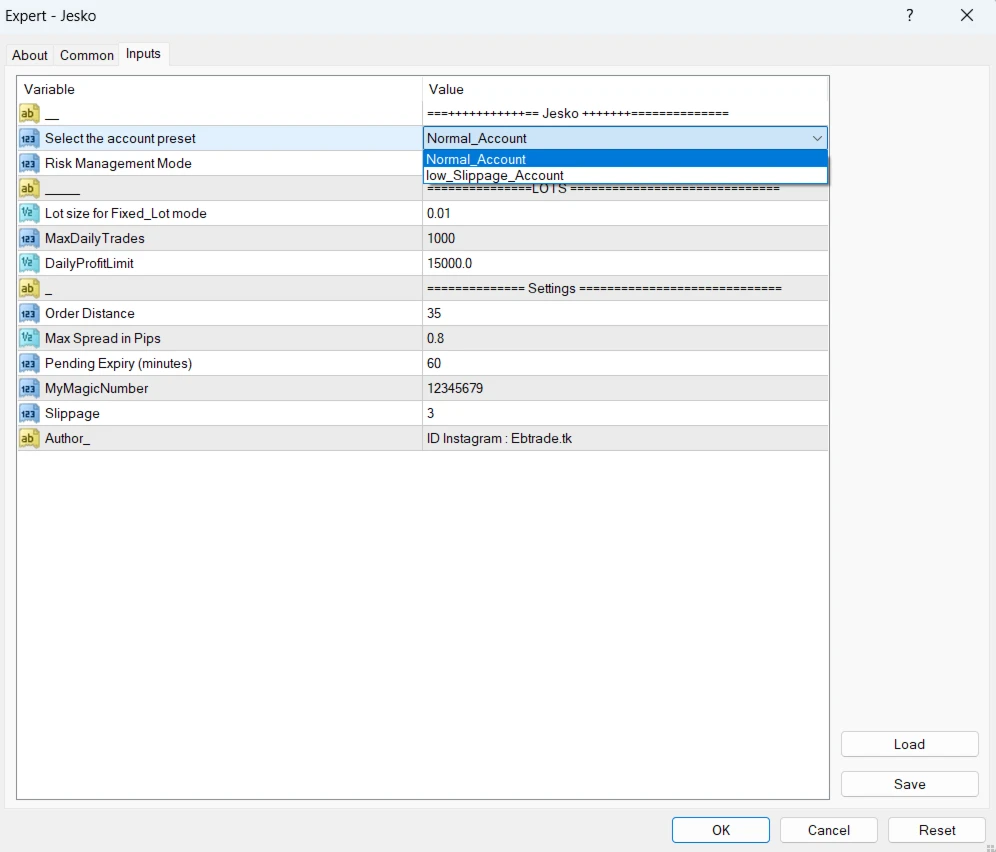Viewport: 996px width, 852px height.
Task: Click the icon beside Lot size for Fixed_Lot mode
Action: point(29,213)
